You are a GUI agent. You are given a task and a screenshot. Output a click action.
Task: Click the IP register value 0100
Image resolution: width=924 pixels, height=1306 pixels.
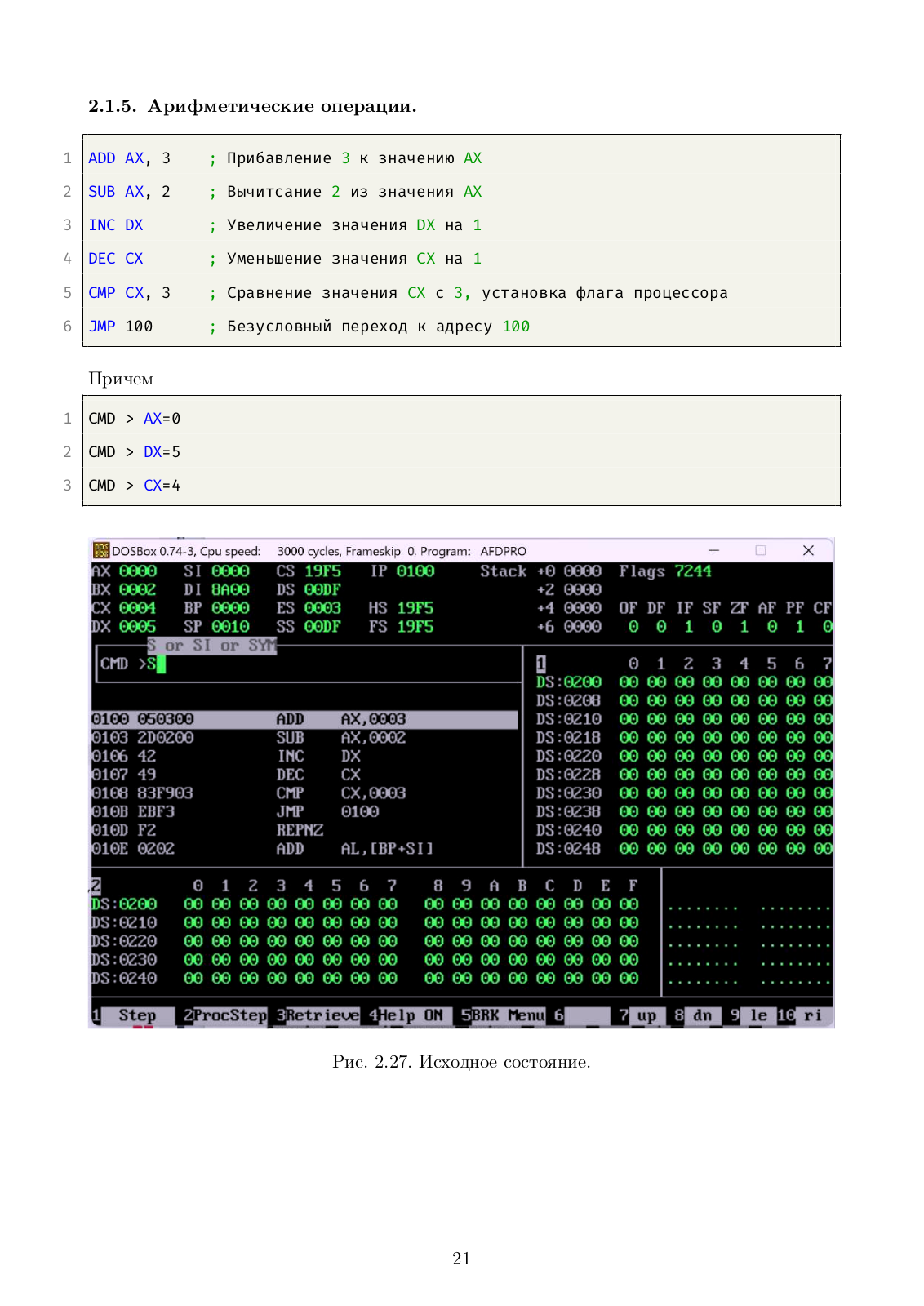pos(415,571)
